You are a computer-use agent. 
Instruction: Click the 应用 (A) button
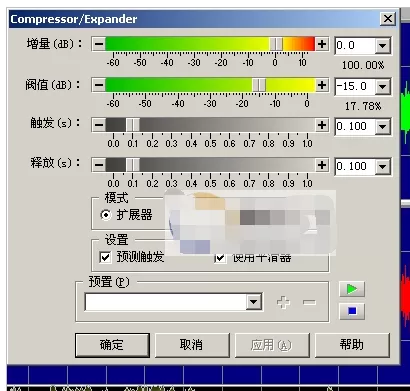[x=272, y=345]
